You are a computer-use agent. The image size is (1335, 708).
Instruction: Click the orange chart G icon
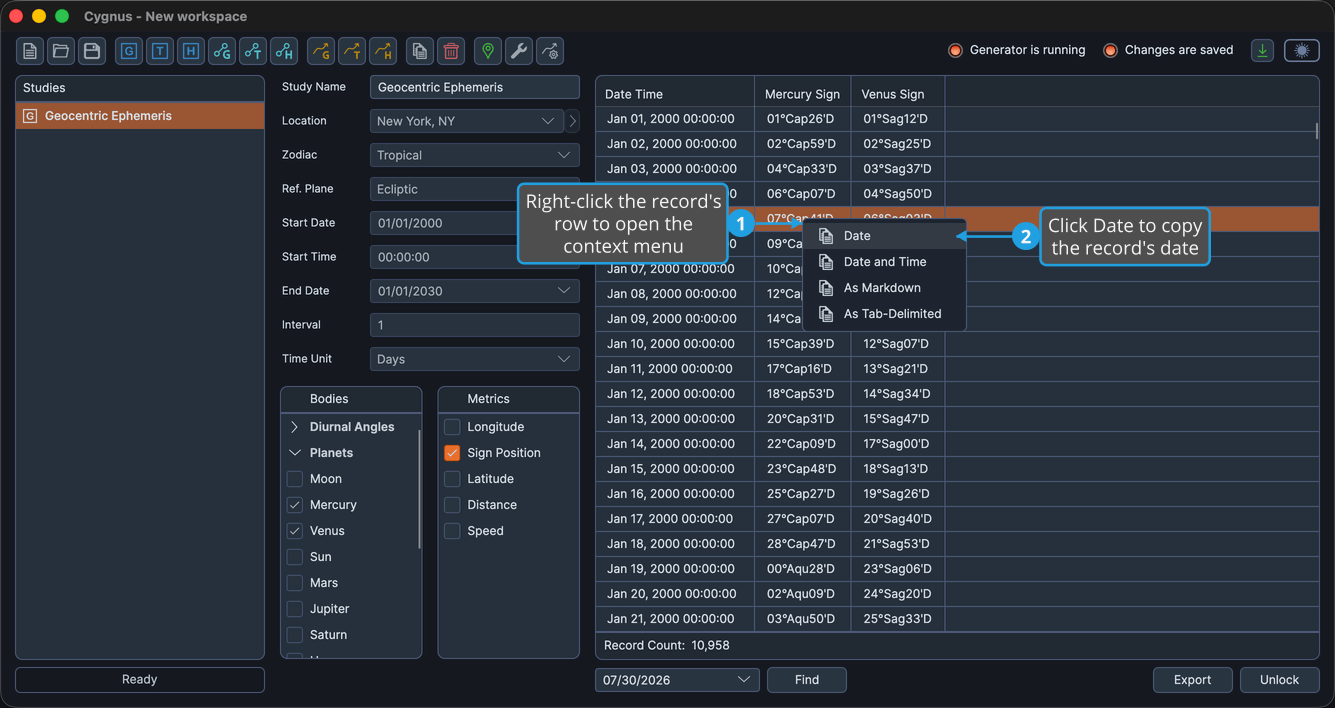click(x=320, y=51)
